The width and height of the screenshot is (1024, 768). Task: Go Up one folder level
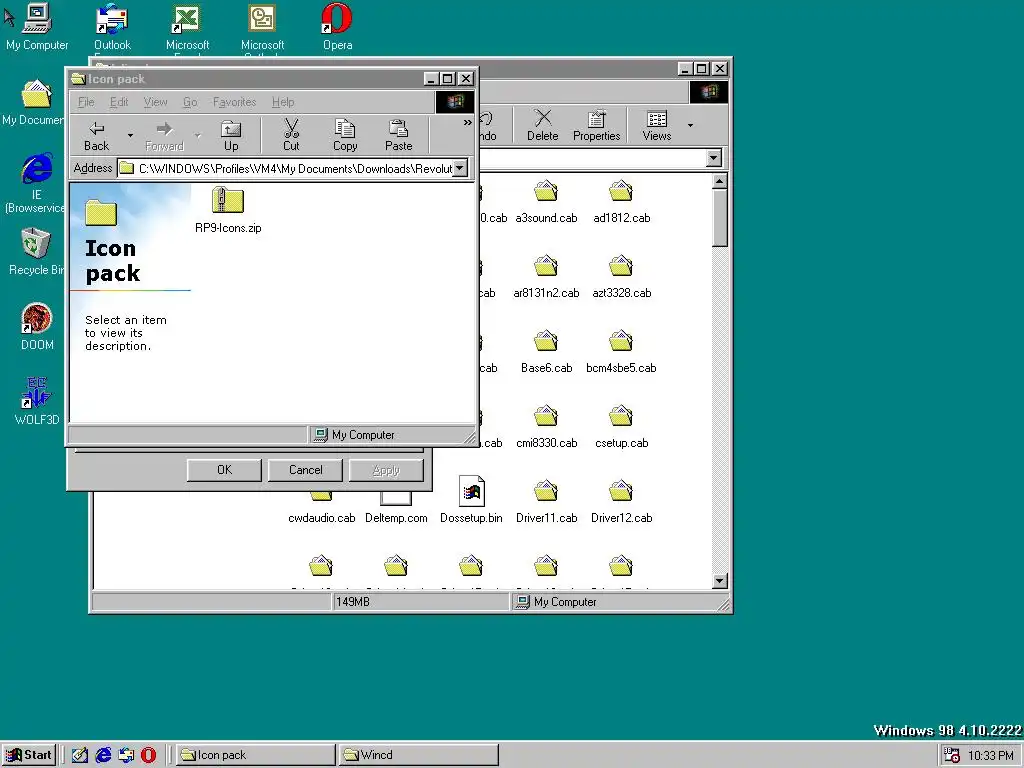[x=231, y=136]
